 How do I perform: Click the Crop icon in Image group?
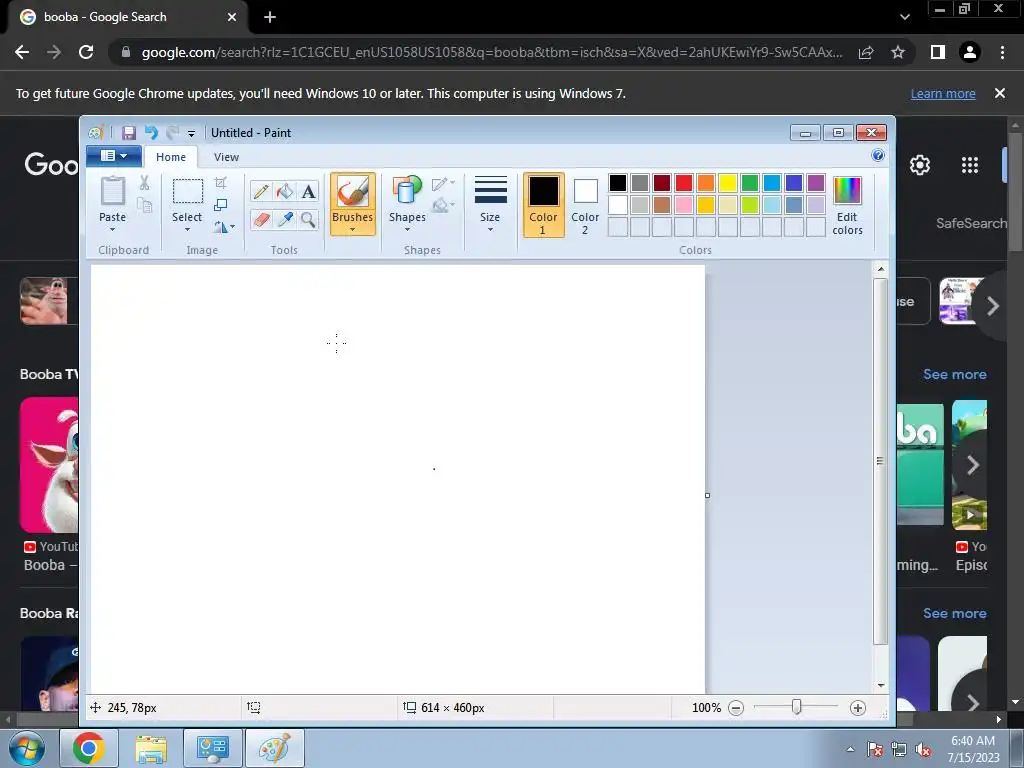[221, 184]
